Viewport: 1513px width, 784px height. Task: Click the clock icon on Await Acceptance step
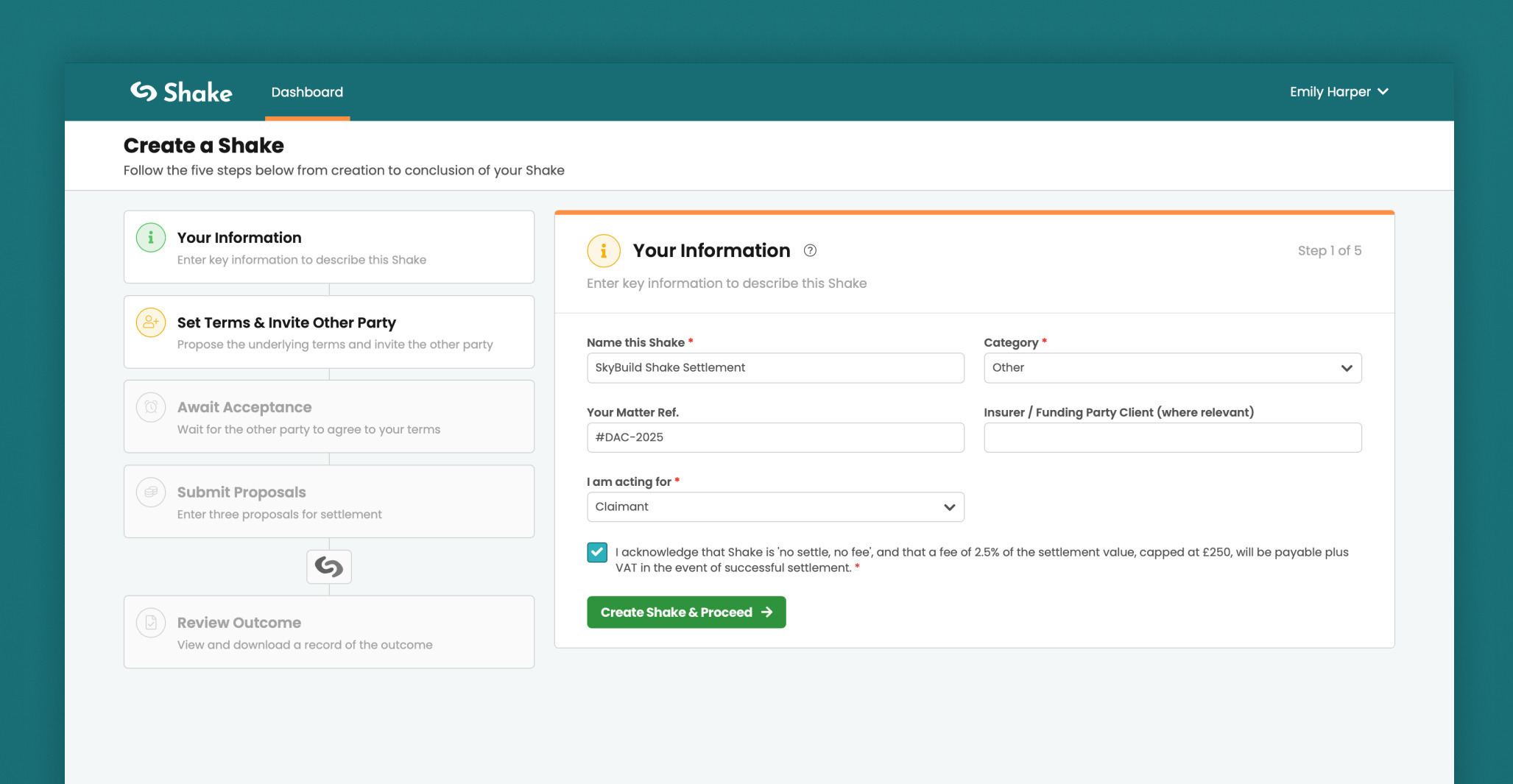click(x=150, y=406)
